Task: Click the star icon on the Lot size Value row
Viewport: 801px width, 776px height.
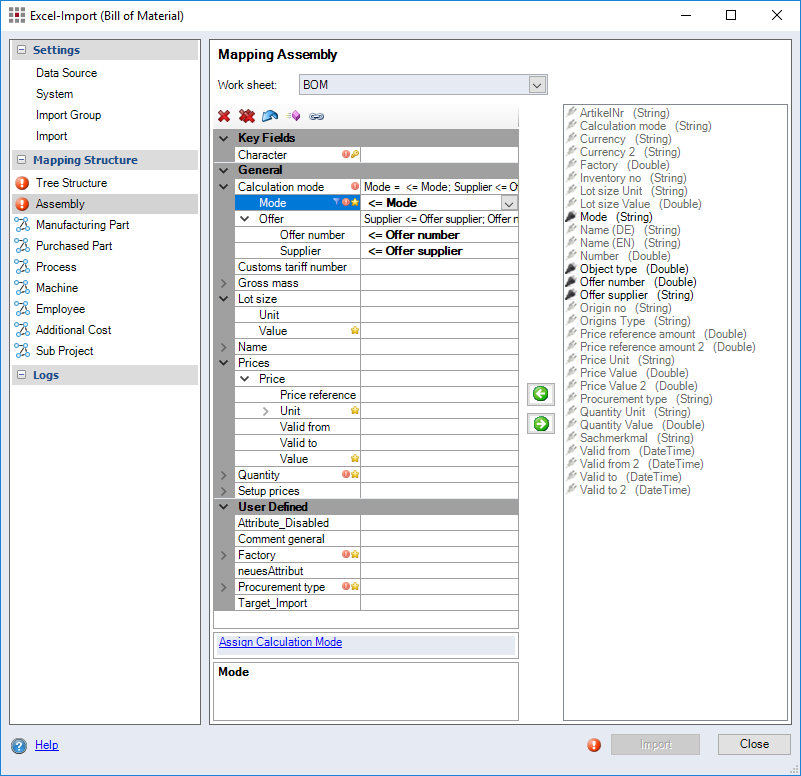Action: click(355, 331)
